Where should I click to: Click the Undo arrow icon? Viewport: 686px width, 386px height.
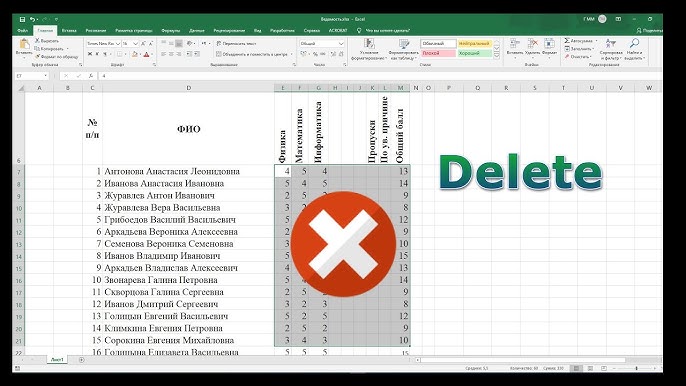click(32, 19)
